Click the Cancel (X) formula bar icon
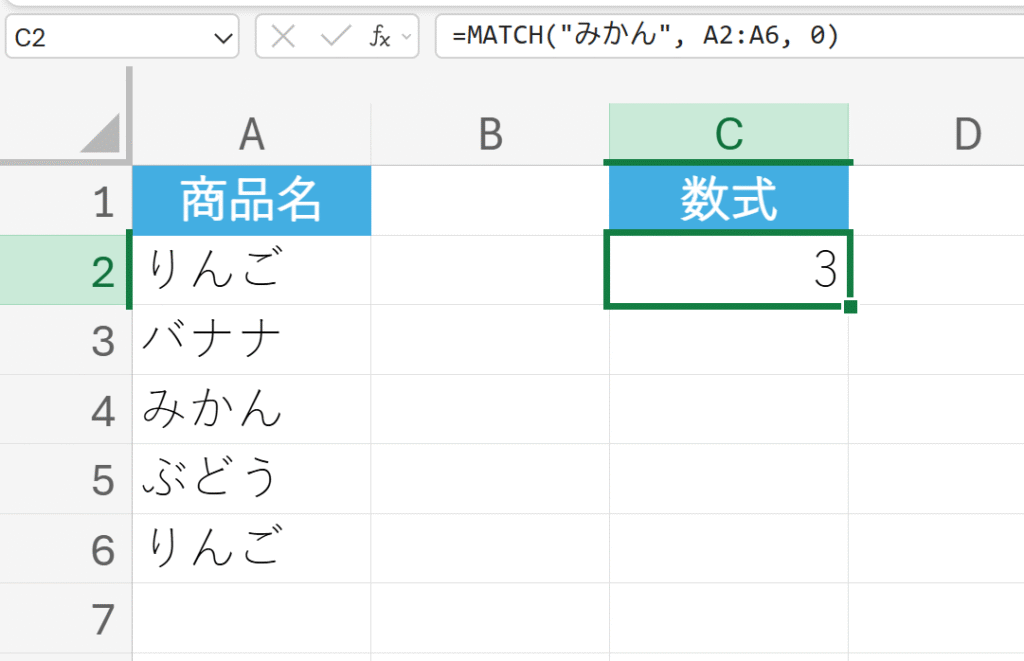This screenshot has height=661, width=1024. (284, 38)
